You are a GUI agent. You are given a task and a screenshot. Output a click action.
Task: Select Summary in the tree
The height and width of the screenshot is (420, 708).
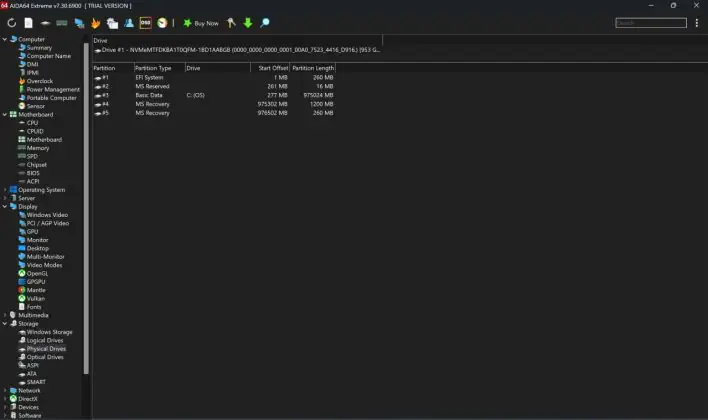coord(39,47)
